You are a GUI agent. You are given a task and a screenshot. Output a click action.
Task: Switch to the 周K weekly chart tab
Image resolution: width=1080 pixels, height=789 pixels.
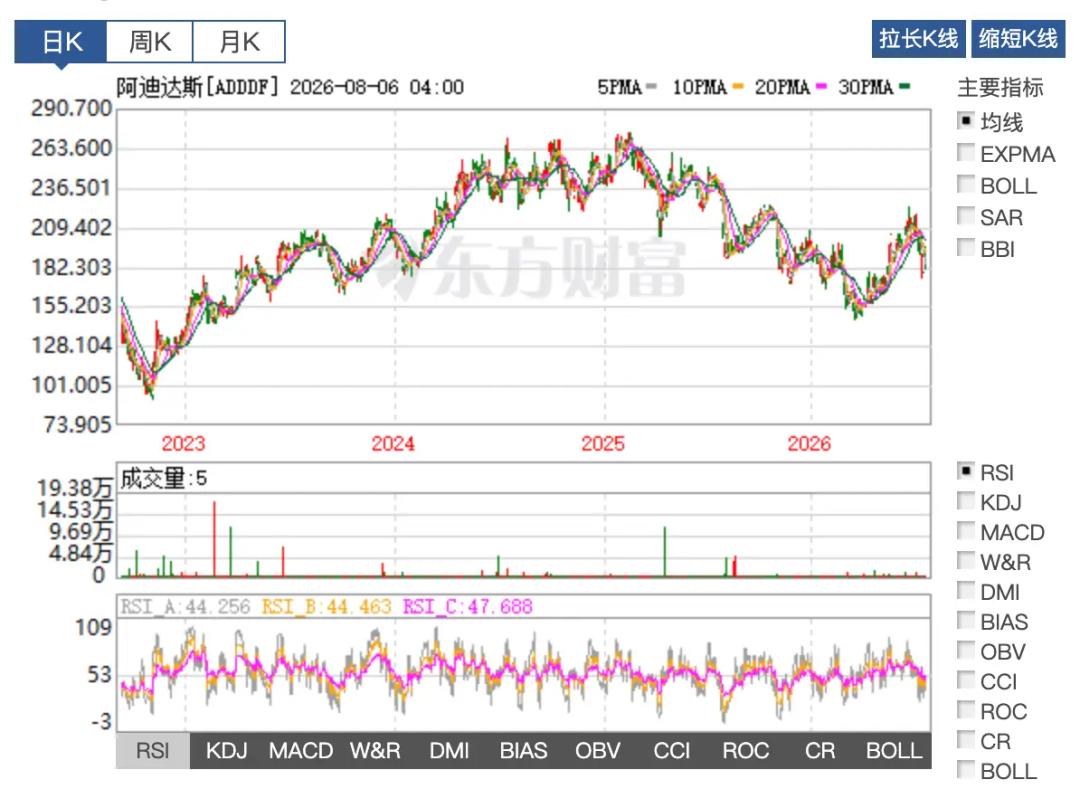click(x=149, y=42)
